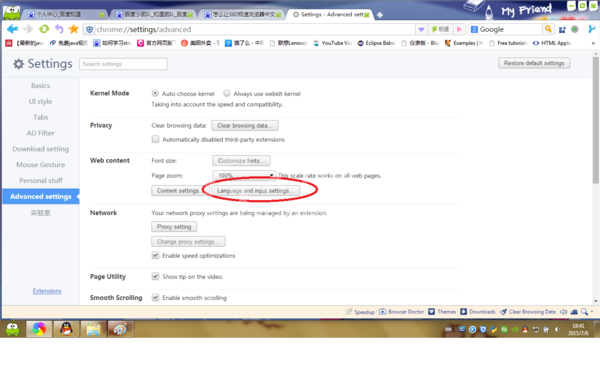The image size is (600, 380).
Task: Click the purple undo-close-tab arrow
Action: [59, 29]
